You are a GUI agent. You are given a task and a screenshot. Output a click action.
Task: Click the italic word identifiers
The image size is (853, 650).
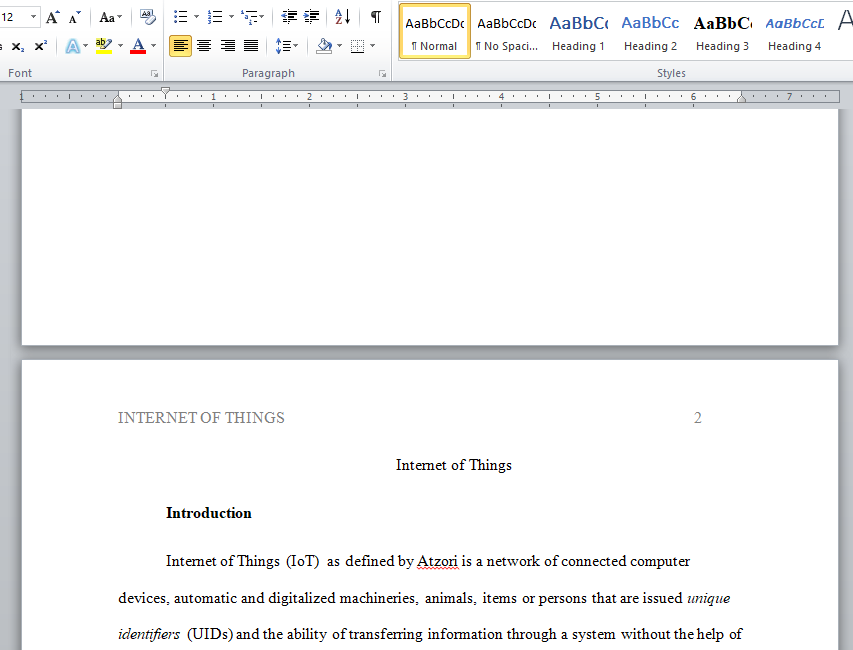[149, 634]
